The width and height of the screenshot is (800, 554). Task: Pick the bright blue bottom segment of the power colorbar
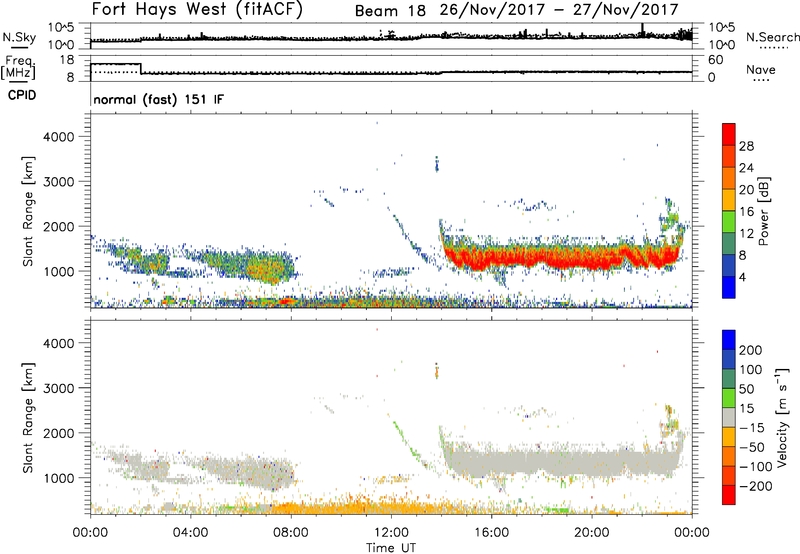(729, 287)
